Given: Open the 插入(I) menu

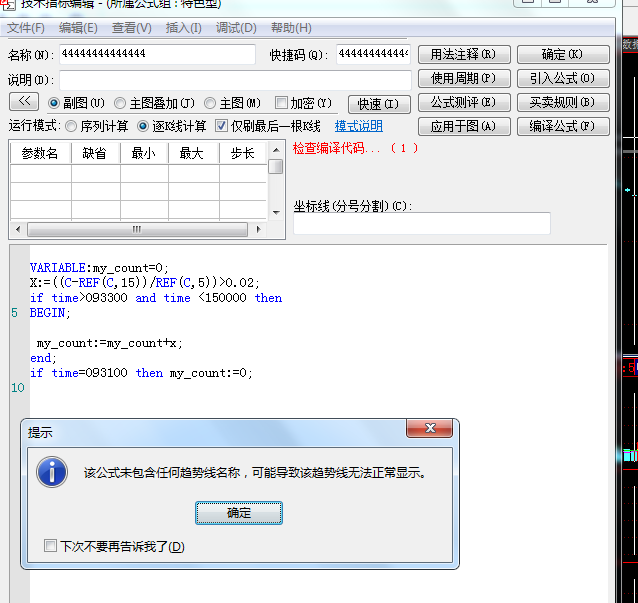Looking at the screenshot, I should tap(184, 28).
